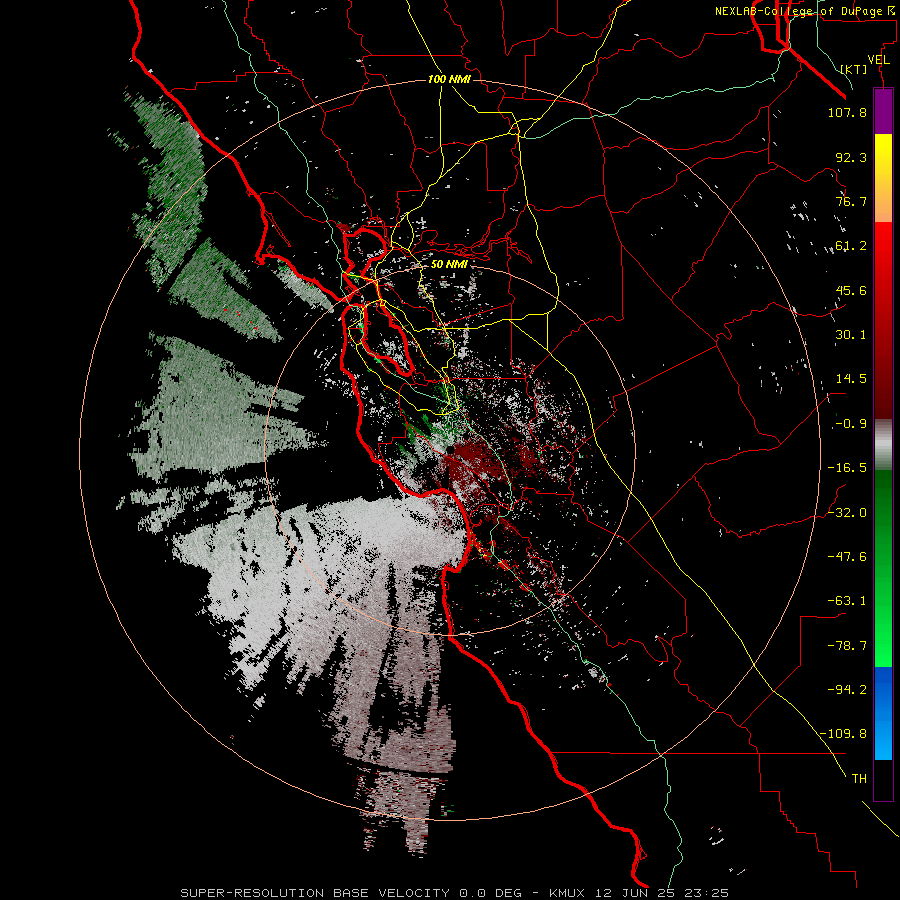
Task: Click the -78.7 velocity legend value
Action: tap(847, 646)
